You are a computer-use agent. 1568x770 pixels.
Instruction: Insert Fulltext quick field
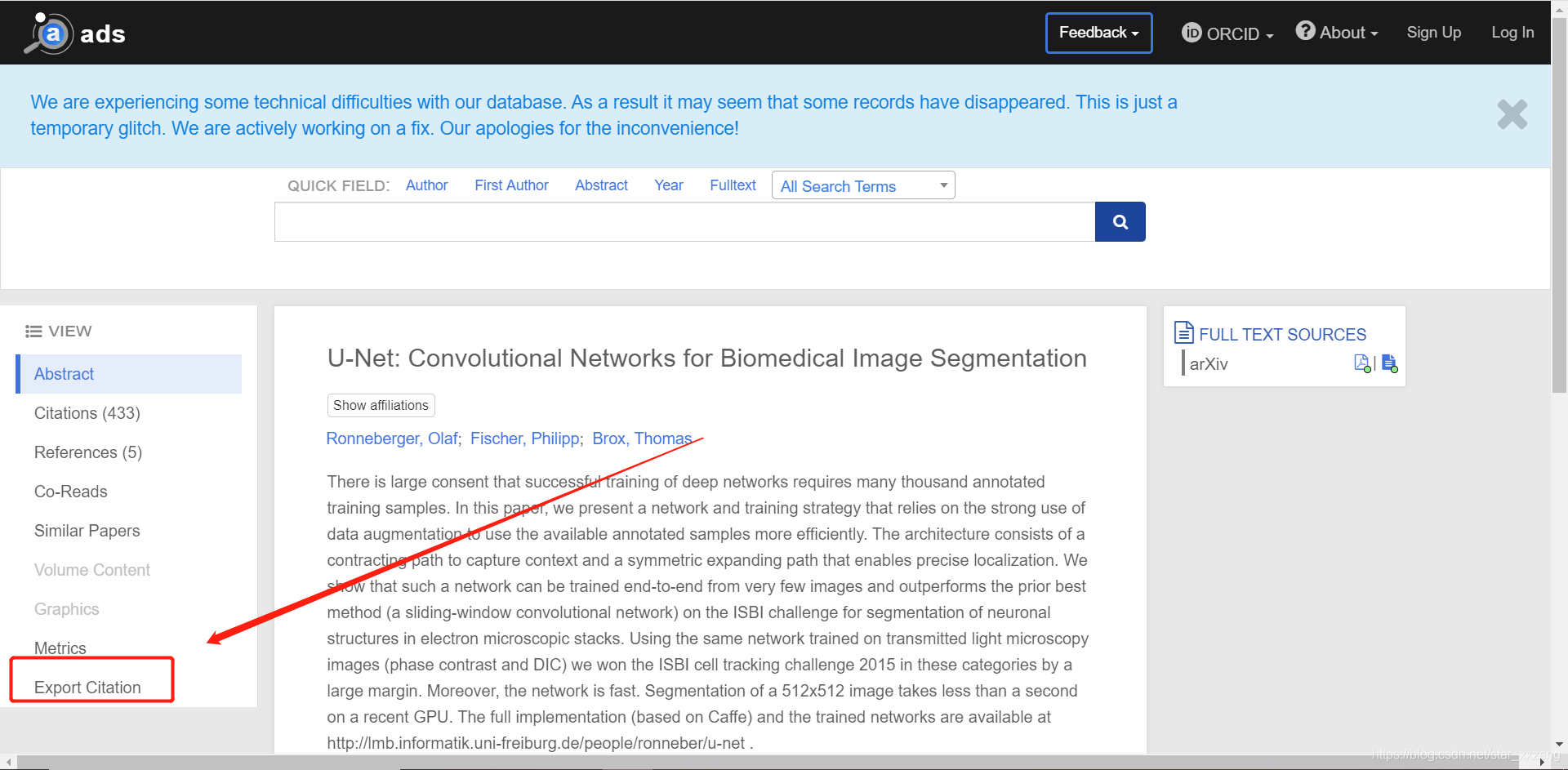[x=733, y=185]
